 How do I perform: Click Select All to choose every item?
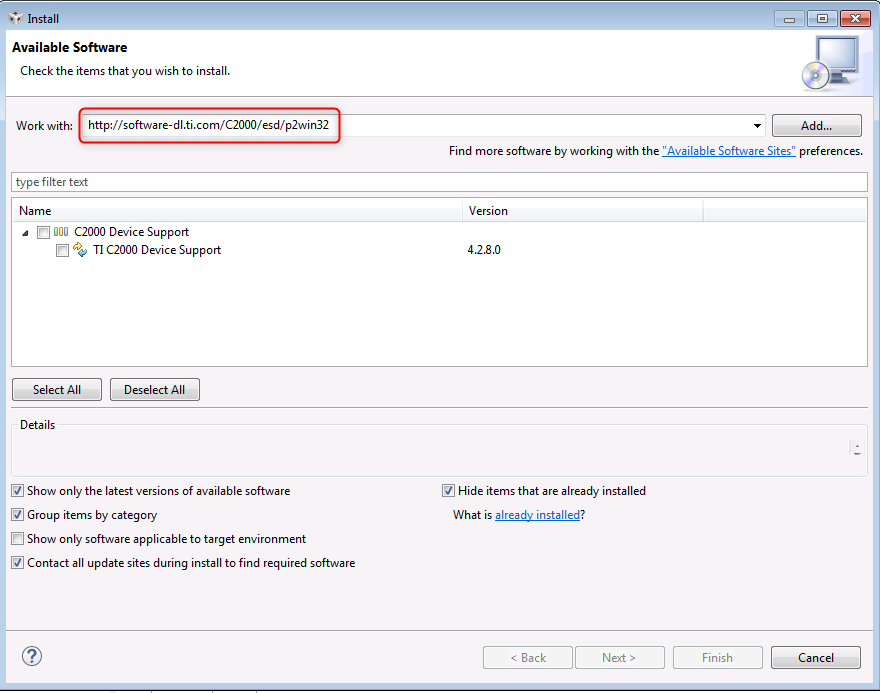[56, 389]
